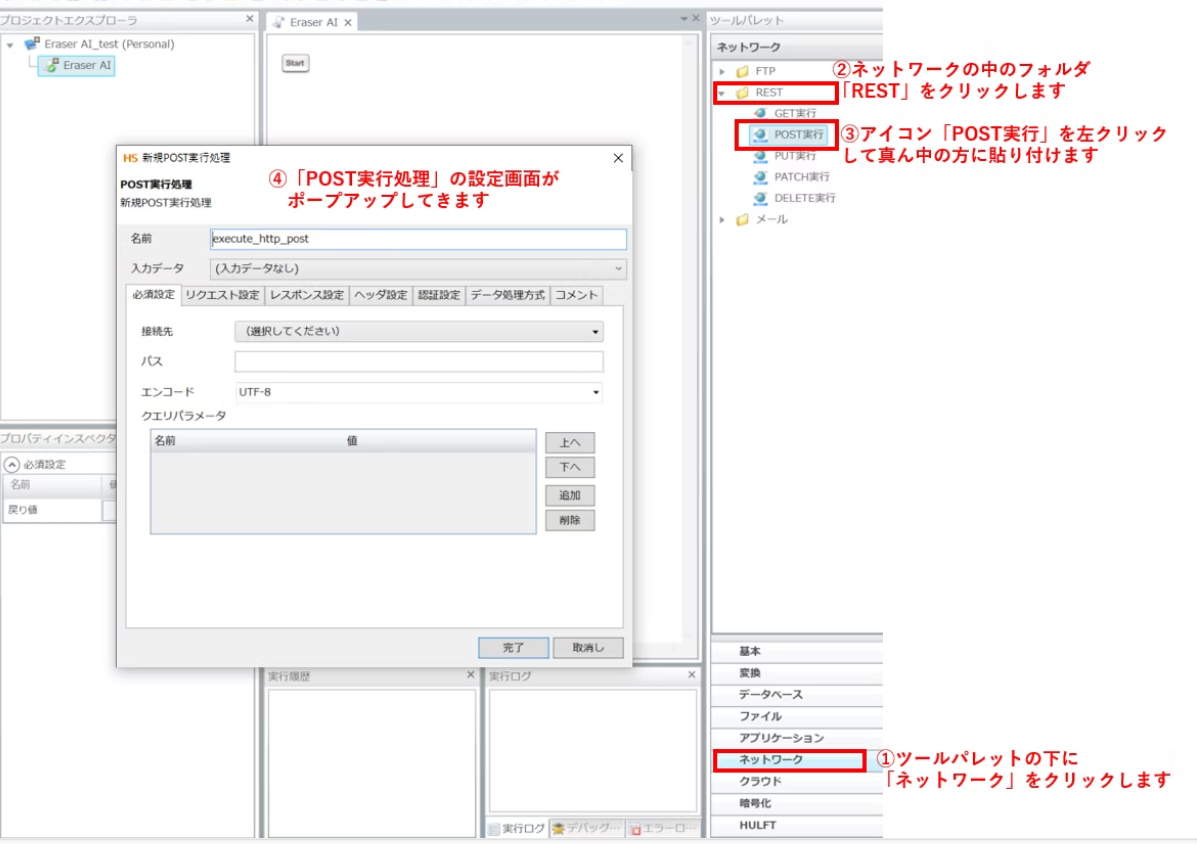Select the PUT実行 icon in tool palette
1197x844 pixels.
pos(760,156)
